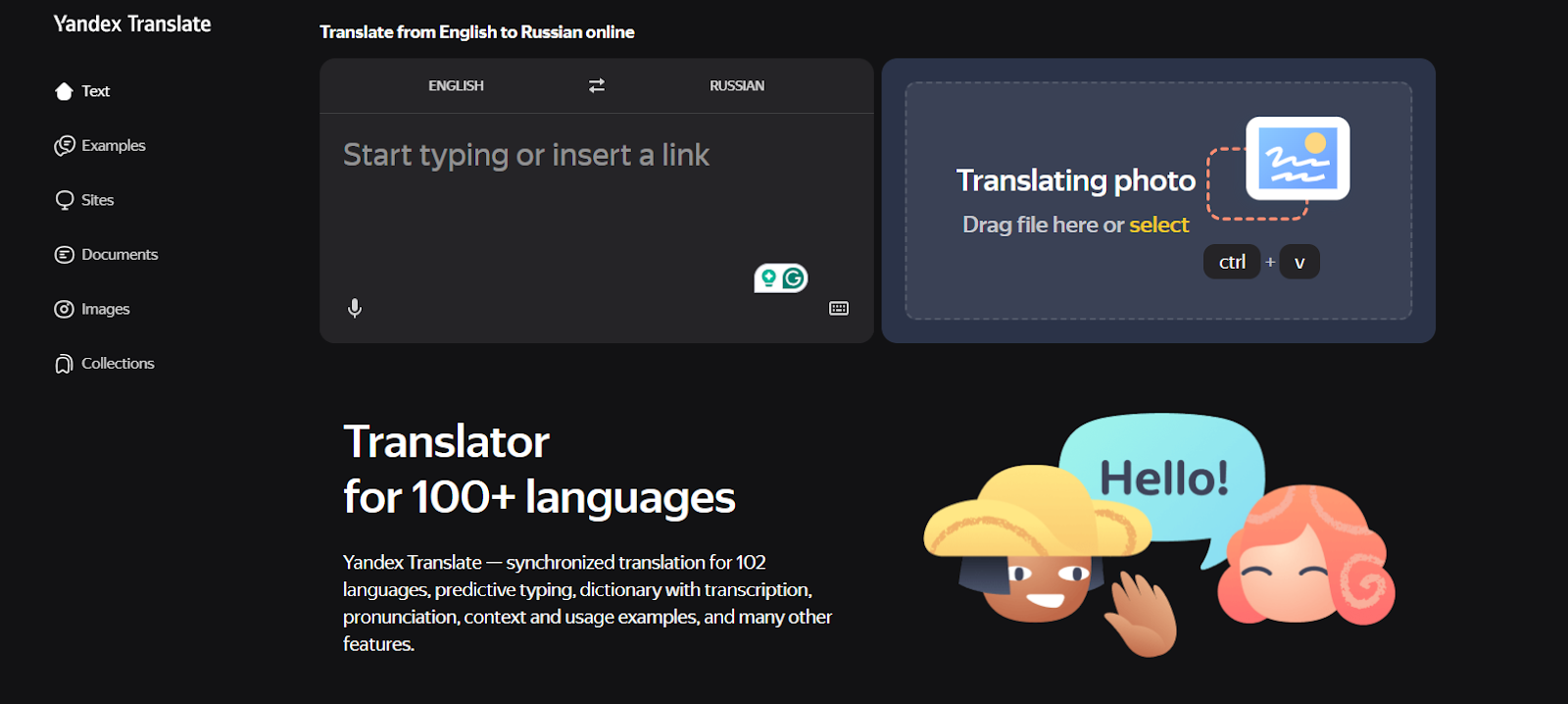Click the 'ctrl' key hint

[x=1232, y=262]
